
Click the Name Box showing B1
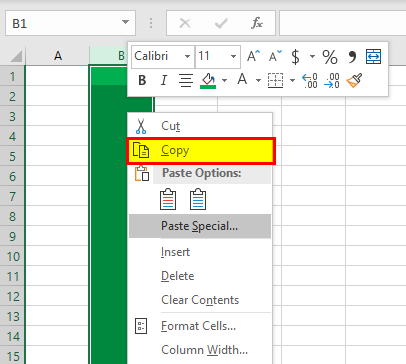pos(70,23)
